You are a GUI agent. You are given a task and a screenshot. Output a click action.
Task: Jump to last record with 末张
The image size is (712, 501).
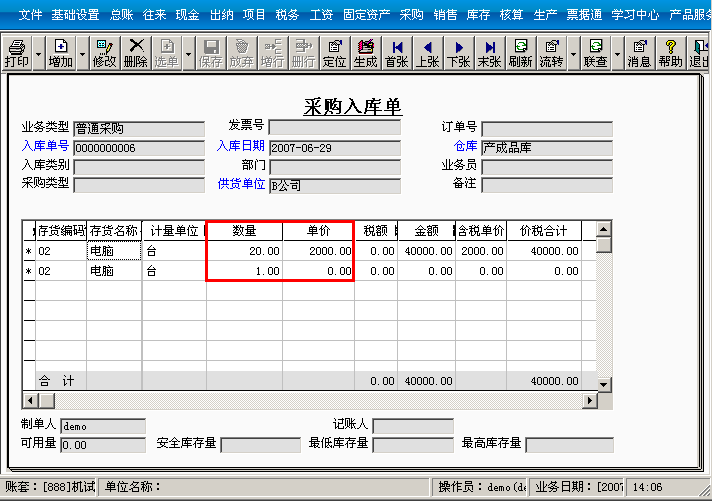(489, 54)
